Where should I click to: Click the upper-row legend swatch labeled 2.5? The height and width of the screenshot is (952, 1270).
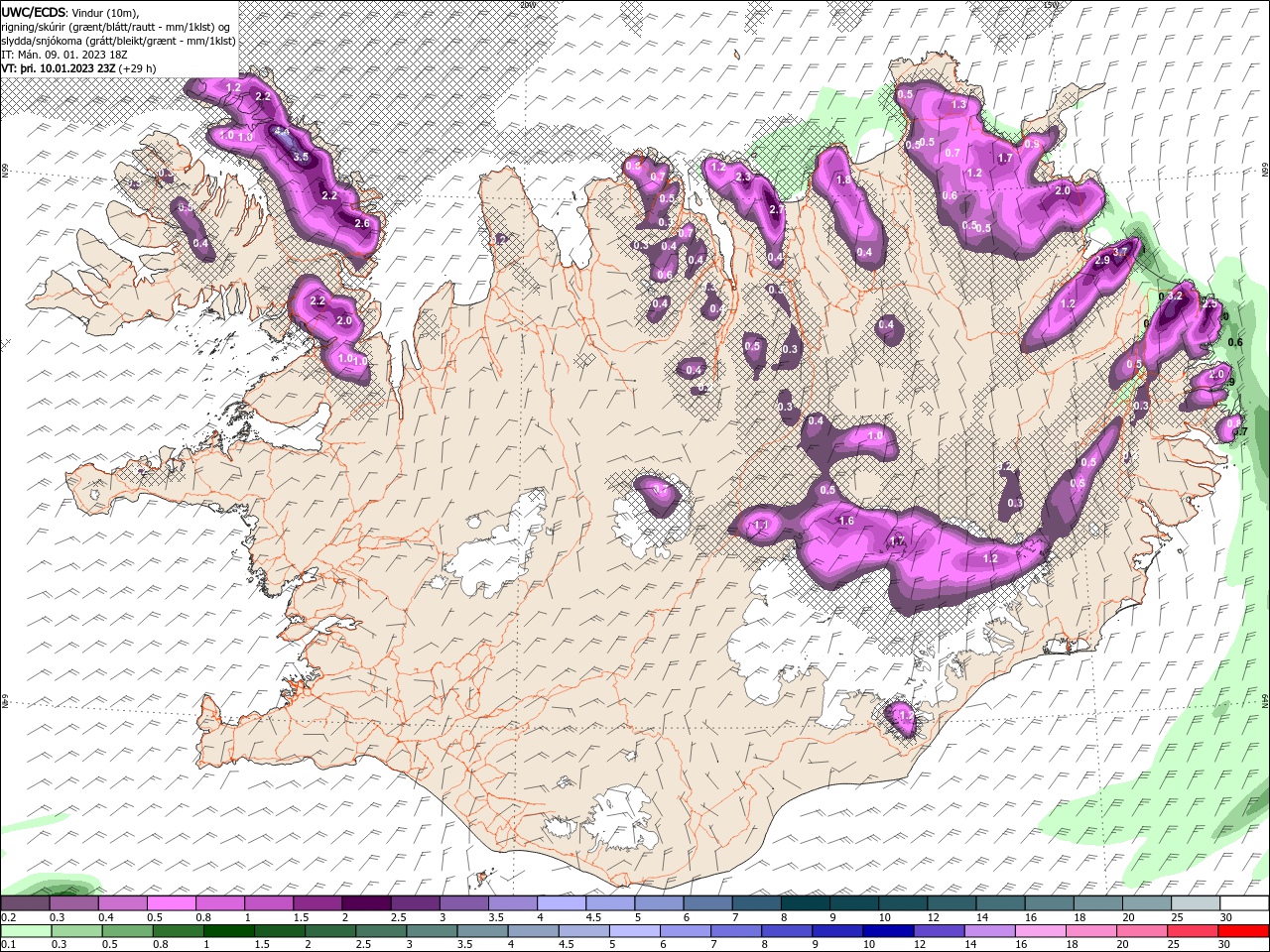pyautogui.click(x=415, y=903)
